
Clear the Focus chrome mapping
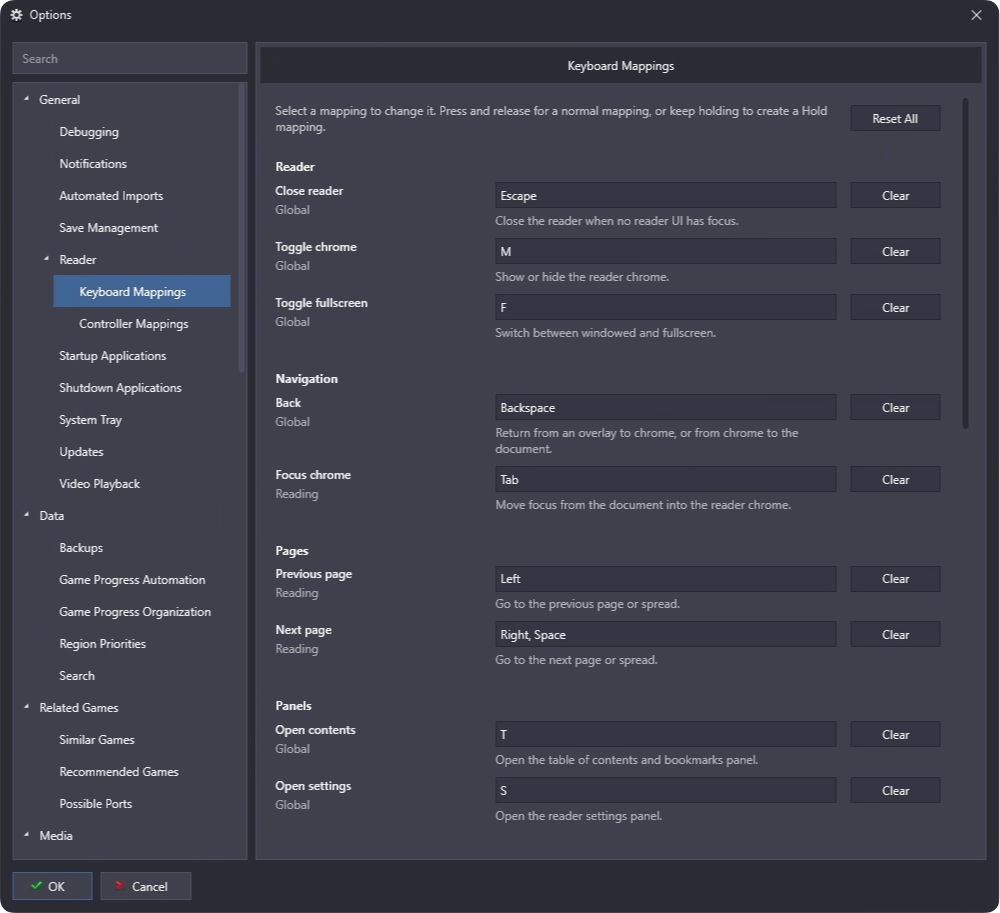point(895,479)
